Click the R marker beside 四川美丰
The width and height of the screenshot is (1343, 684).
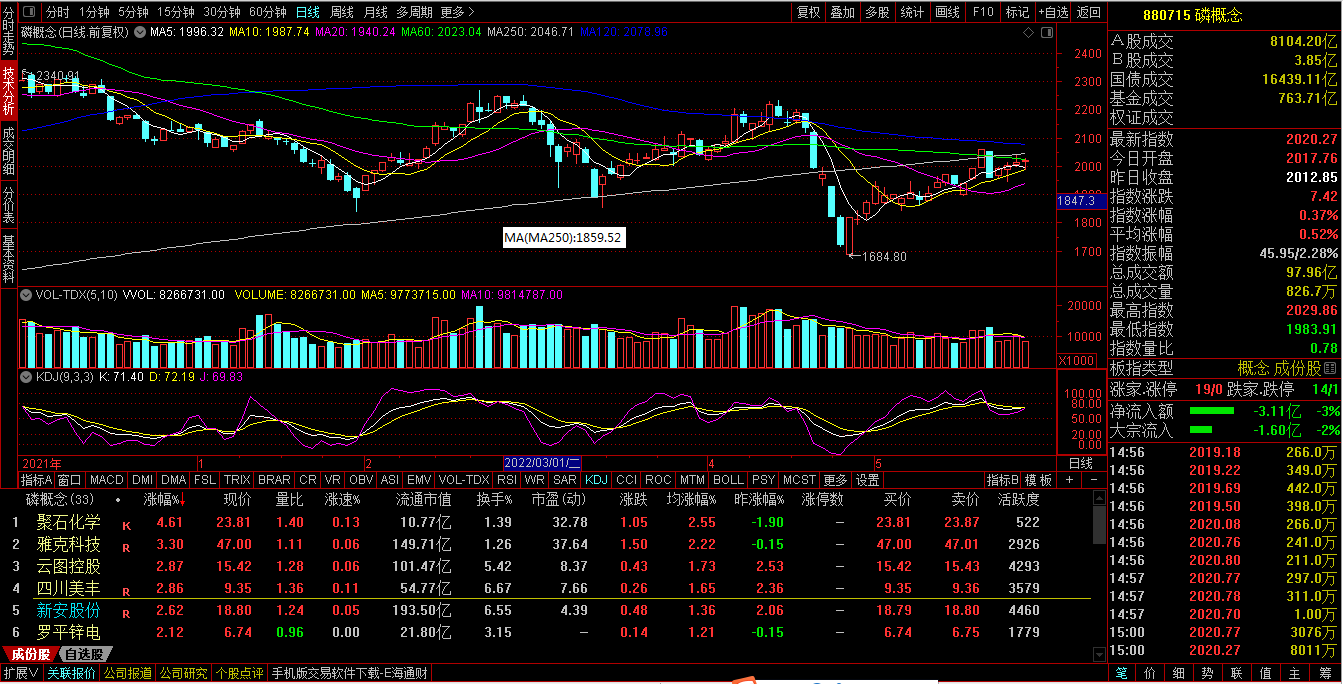click(126, 591)
